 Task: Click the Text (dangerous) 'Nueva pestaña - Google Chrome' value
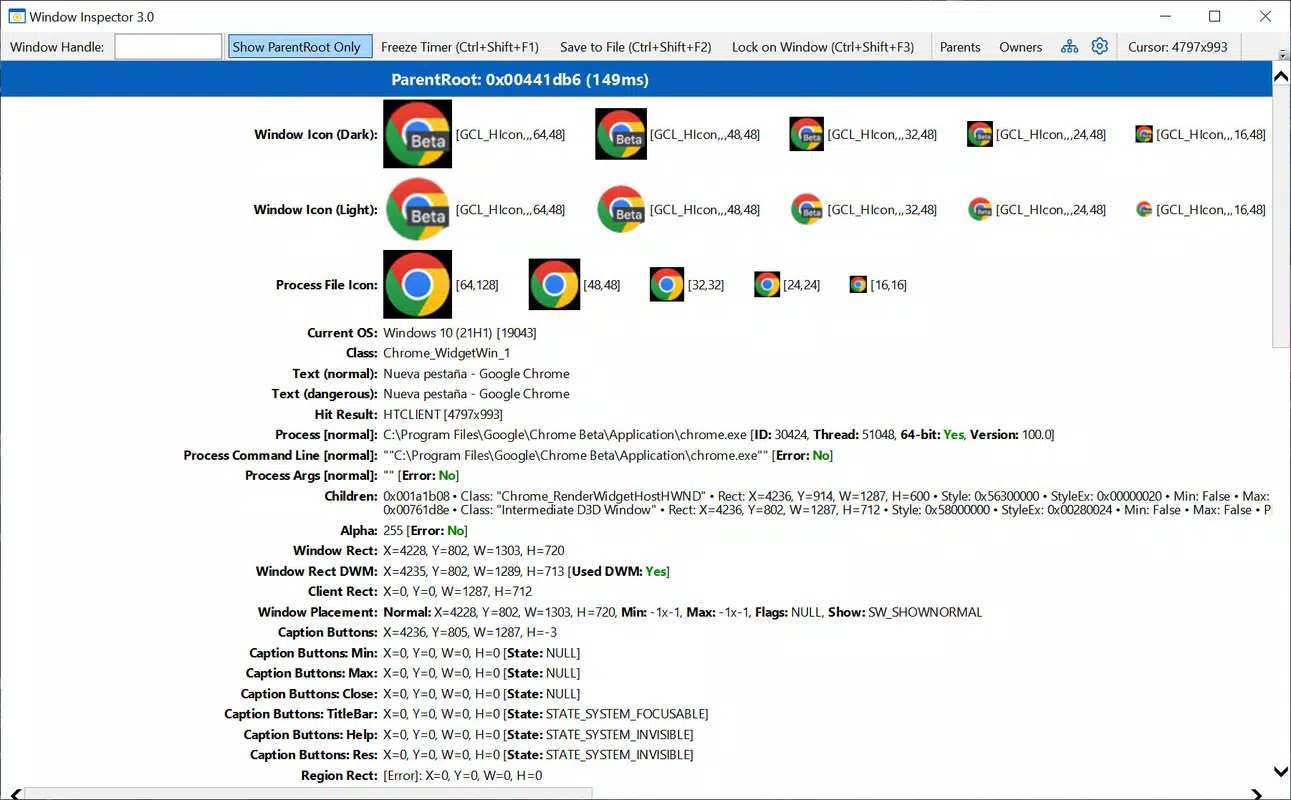(476, 394)
